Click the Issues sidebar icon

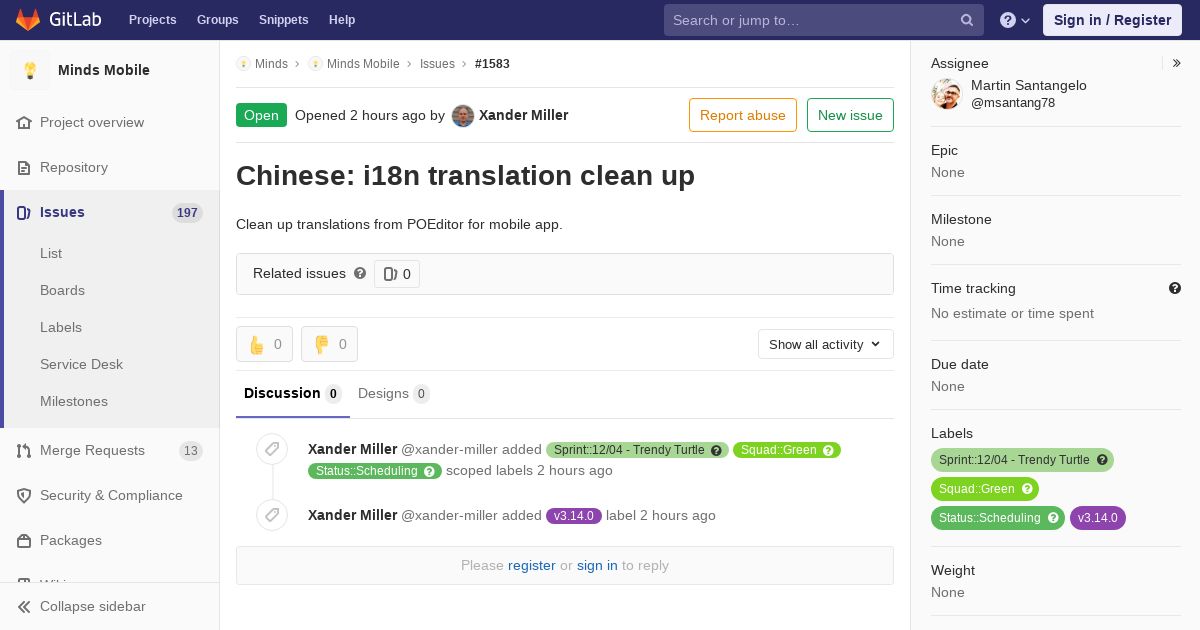point(24,212)
